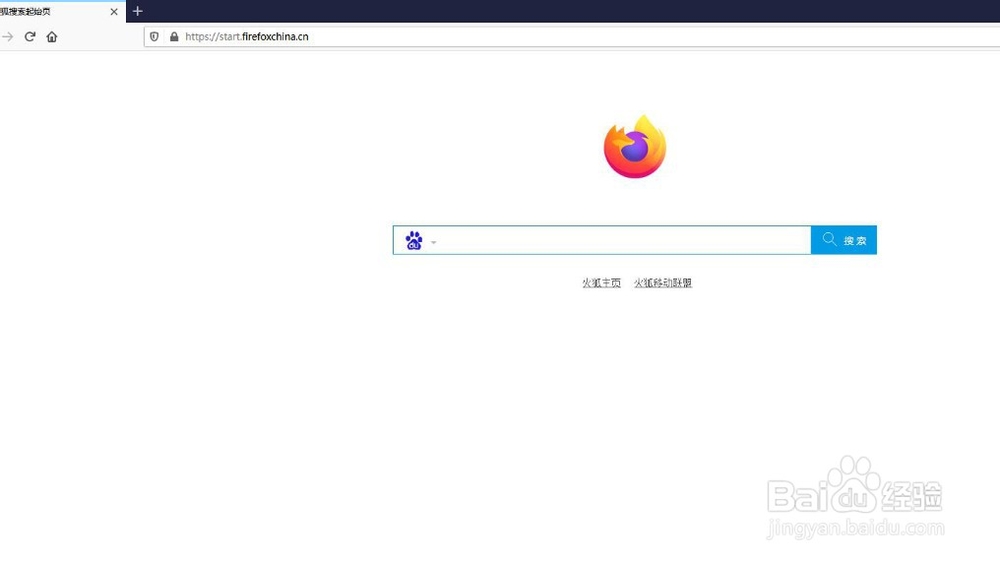Open the 火狐移动联盟 link
Screen dimensions: 1000x562
(663, 283)
